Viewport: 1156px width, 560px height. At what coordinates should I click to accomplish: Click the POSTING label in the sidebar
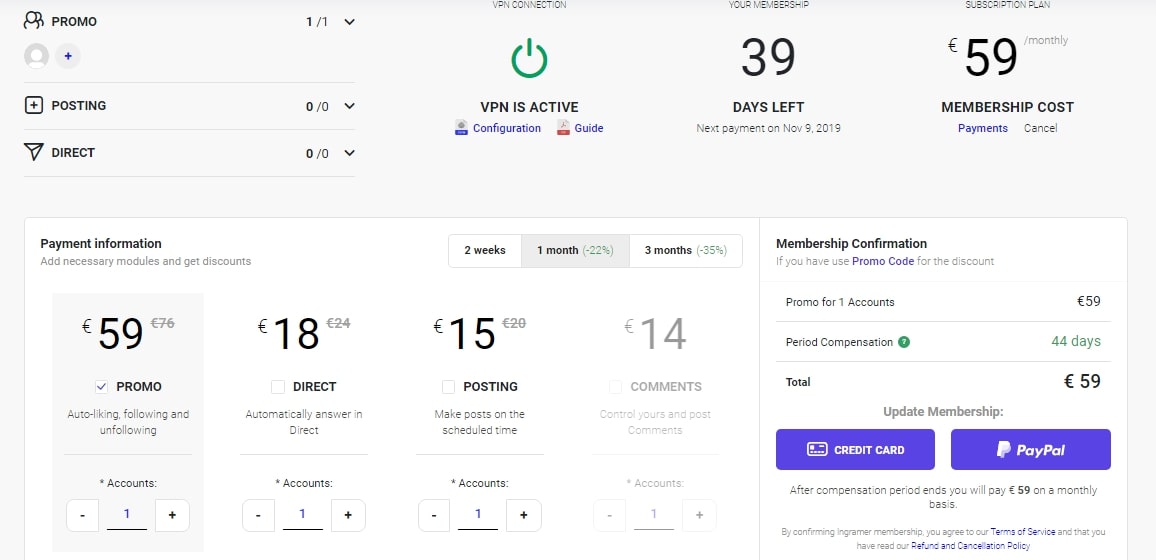point(79,105)
